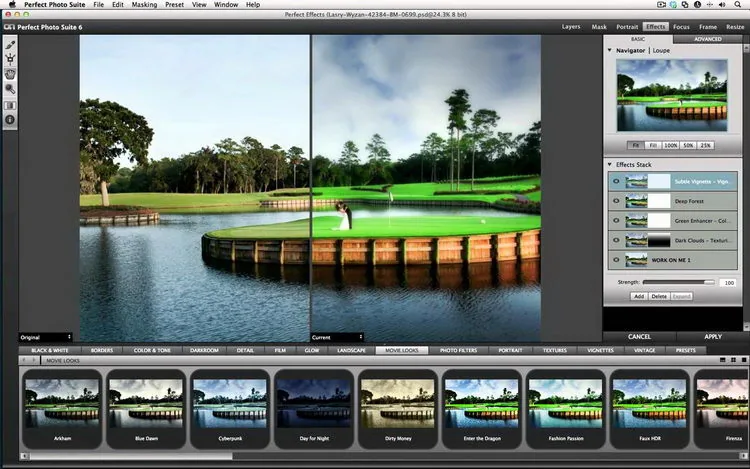Switch to the VIGNETTES category tab

pos(600,350)
